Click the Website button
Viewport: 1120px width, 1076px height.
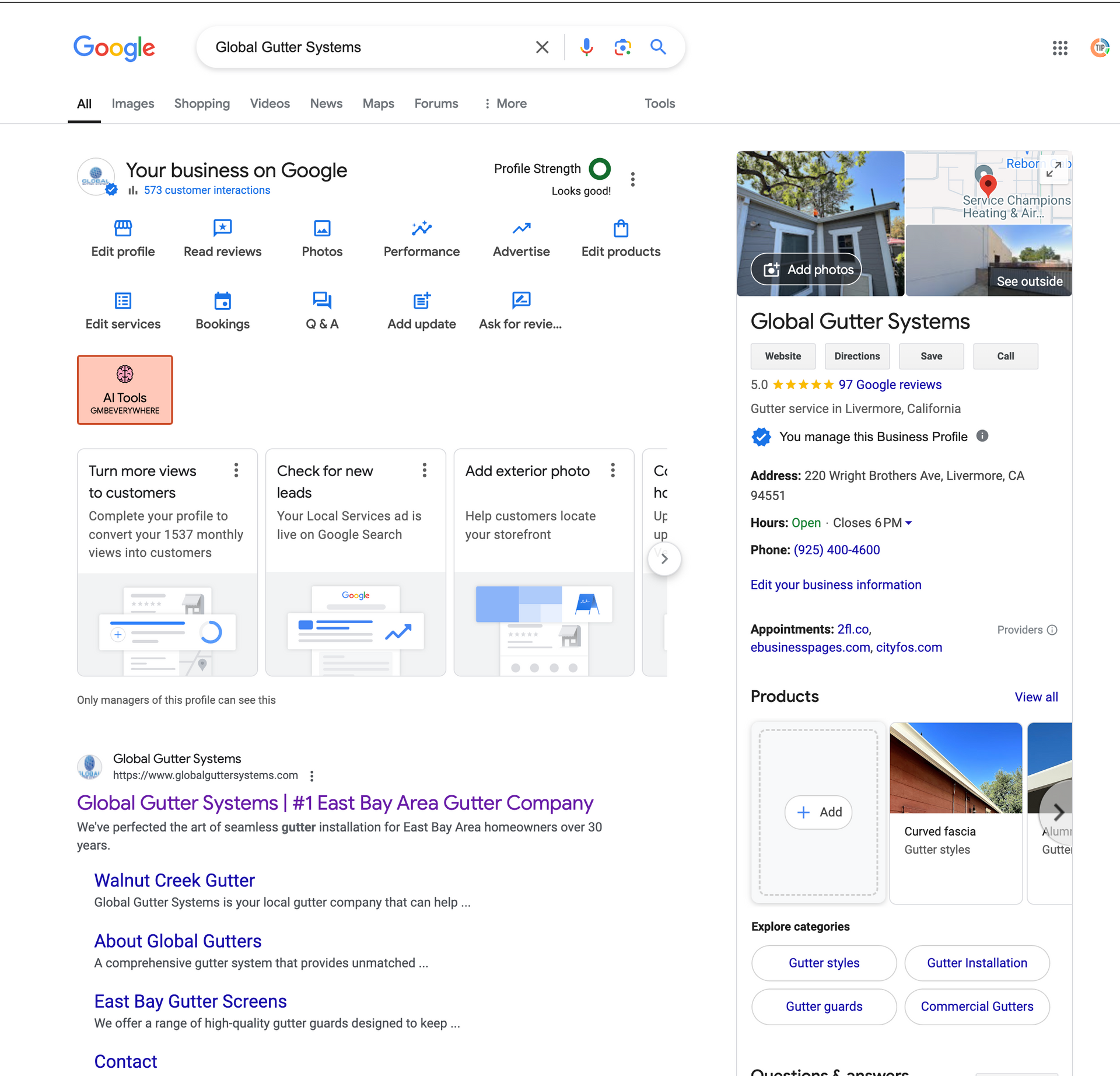(783, 356)
